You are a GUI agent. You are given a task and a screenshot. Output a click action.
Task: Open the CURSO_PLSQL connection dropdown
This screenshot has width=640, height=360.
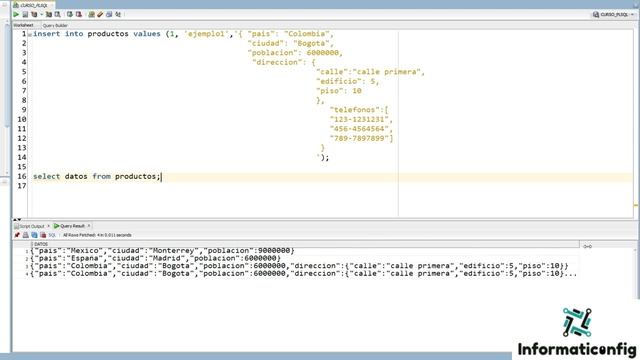click(x=613, y=14)
